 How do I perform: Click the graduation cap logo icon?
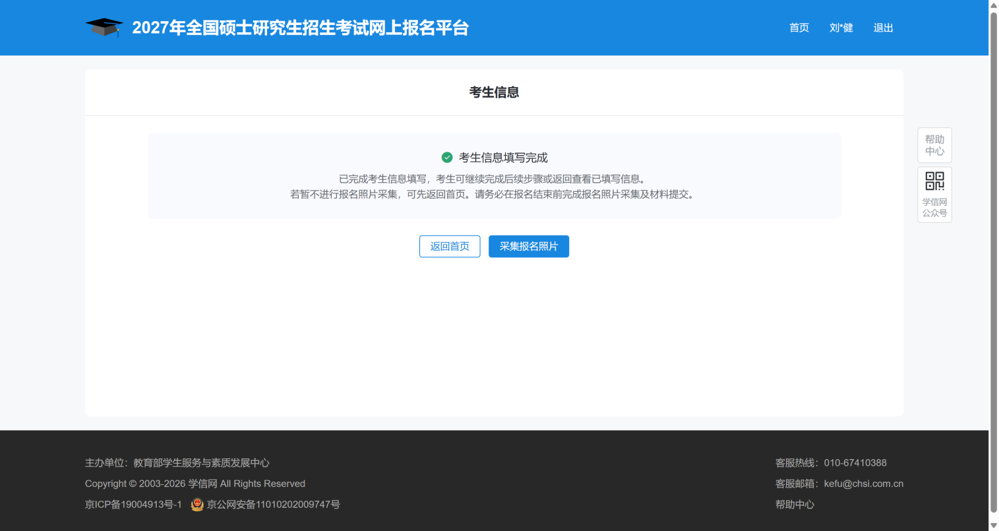pos(104,27)
